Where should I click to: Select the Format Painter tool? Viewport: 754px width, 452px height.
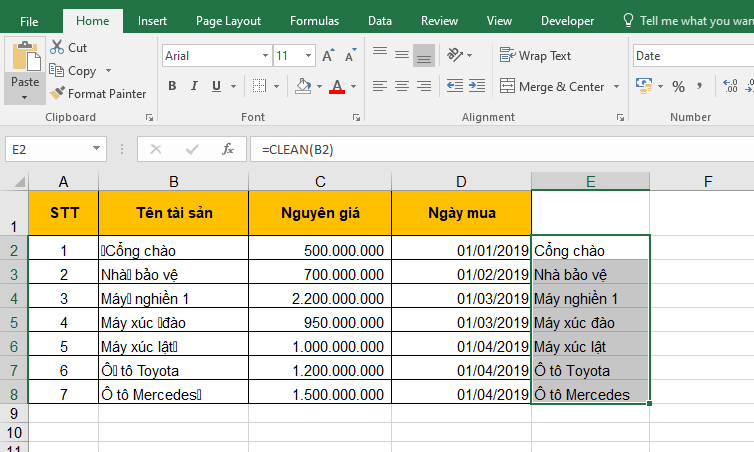(98, 93)
